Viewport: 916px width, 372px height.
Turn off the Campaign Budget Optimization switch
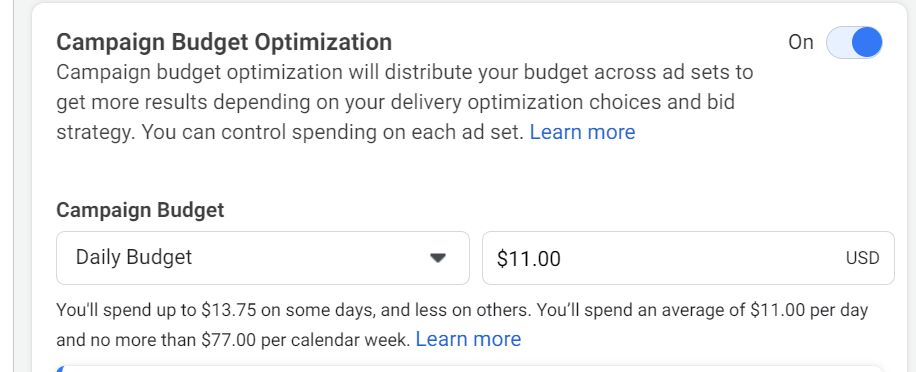coord(854,43)
